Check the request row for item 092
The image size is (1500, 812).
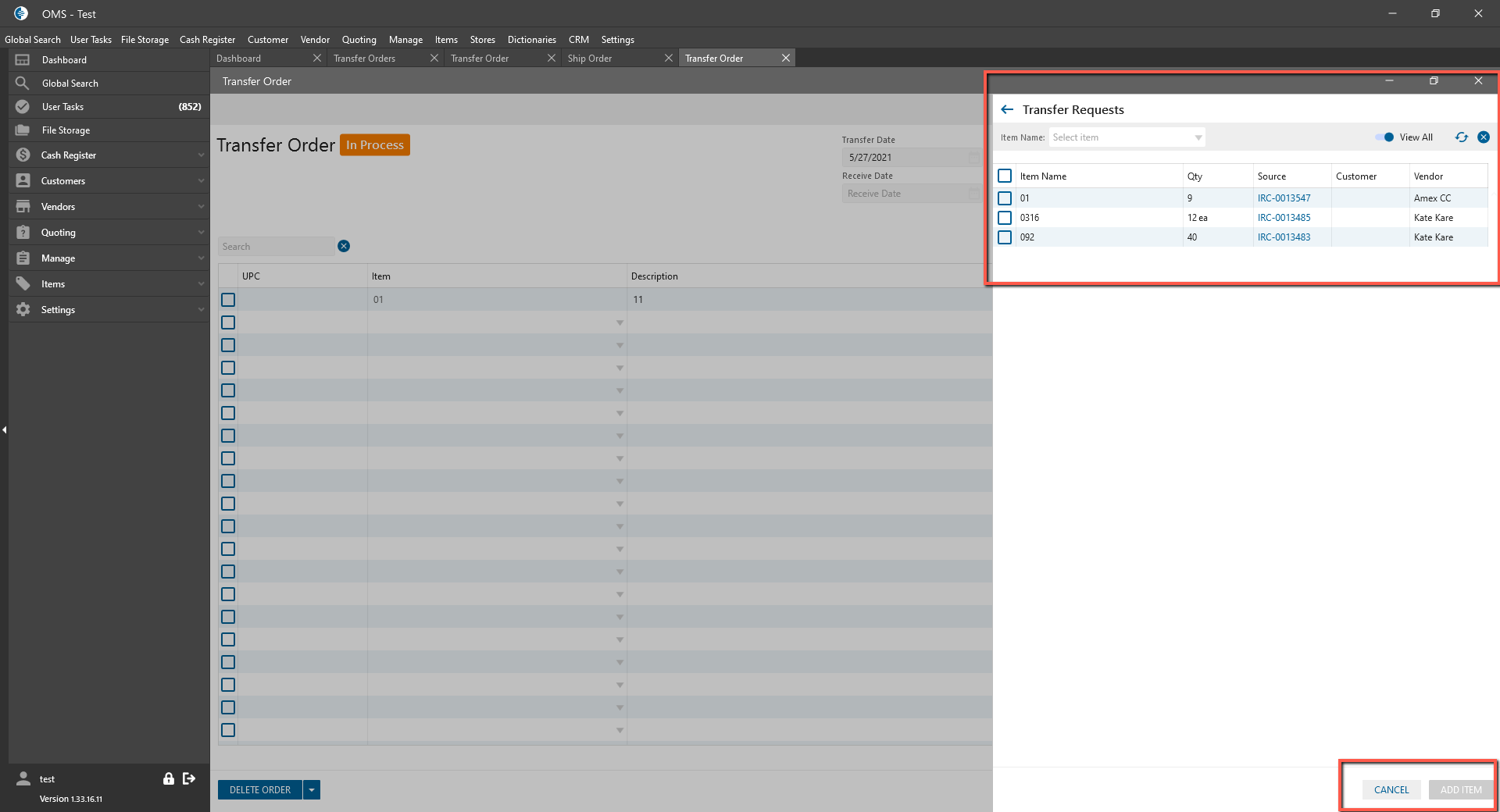tap(1005, 237)
